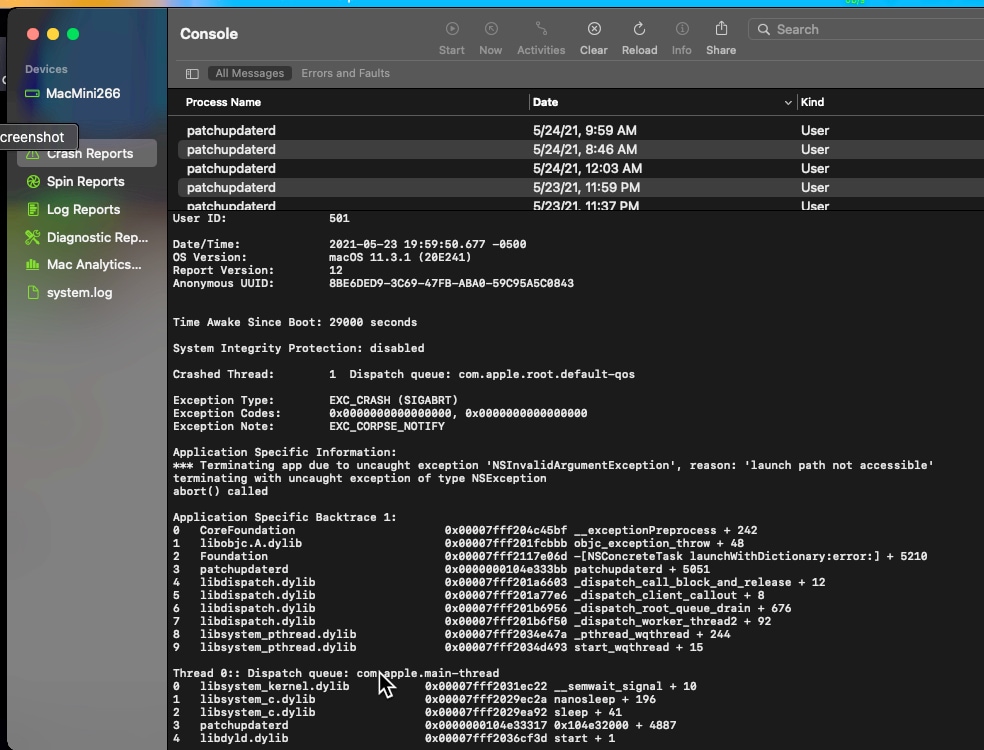
Task: Click the Spin Reports icon
Action: click(x=33, y=181)
